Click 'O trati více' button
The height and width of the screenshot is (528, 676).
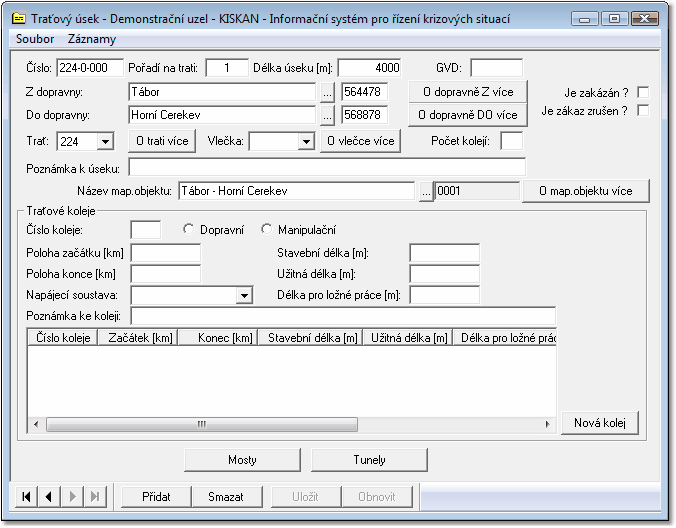(x=162, y=141)
